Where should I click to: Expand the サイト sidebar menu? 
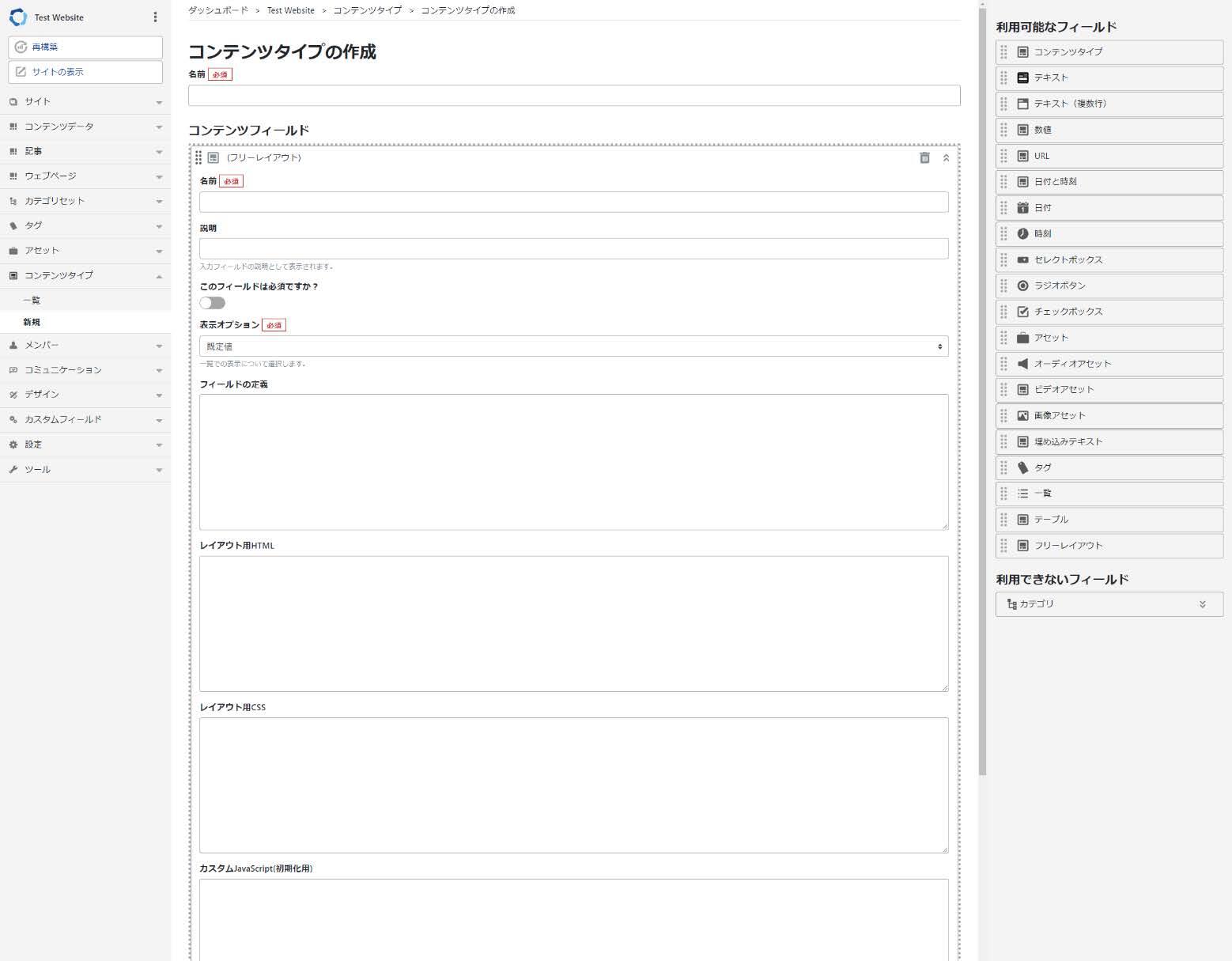[x=85, y=102]
